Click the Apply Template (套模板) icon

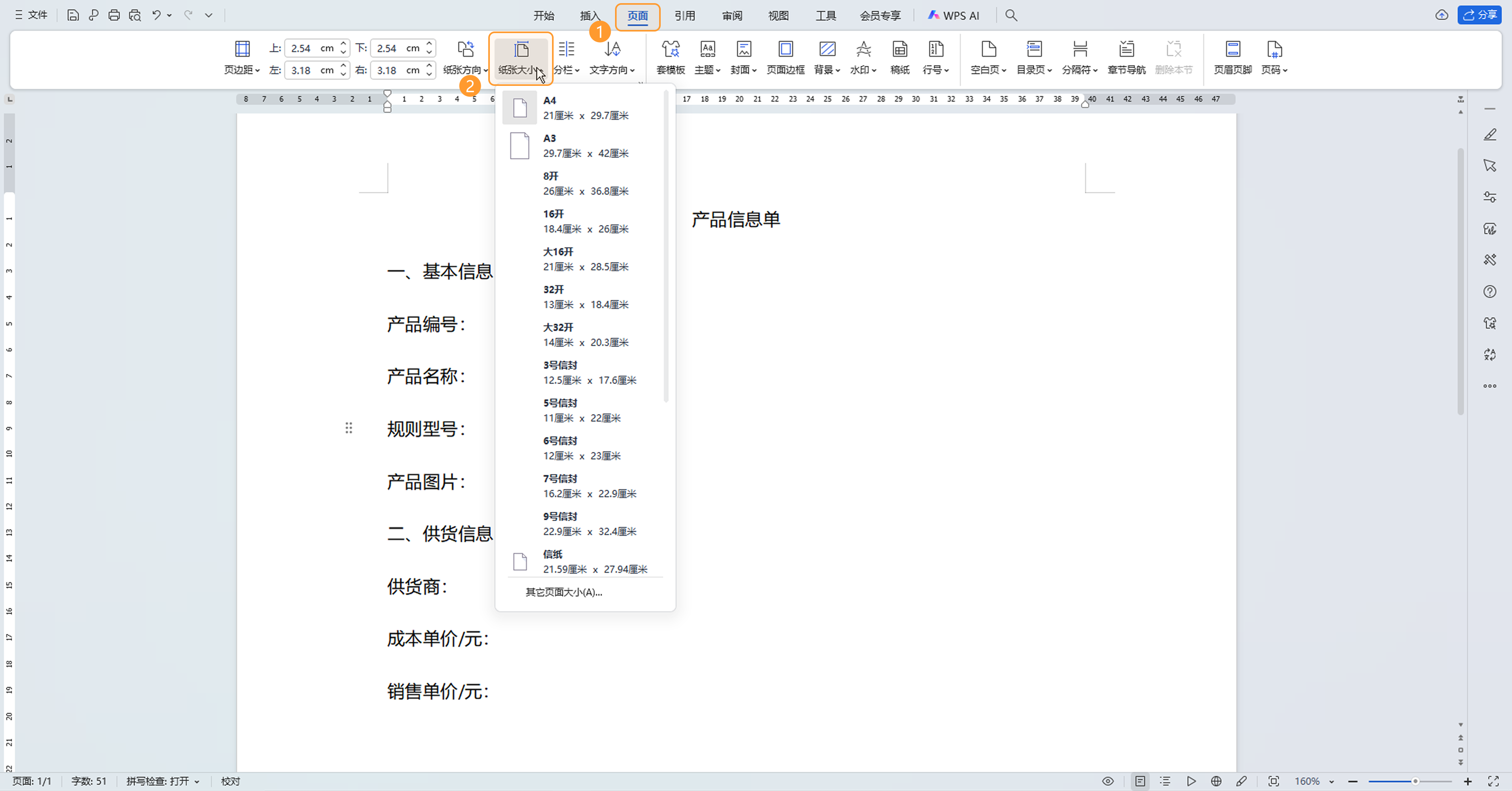670,57
